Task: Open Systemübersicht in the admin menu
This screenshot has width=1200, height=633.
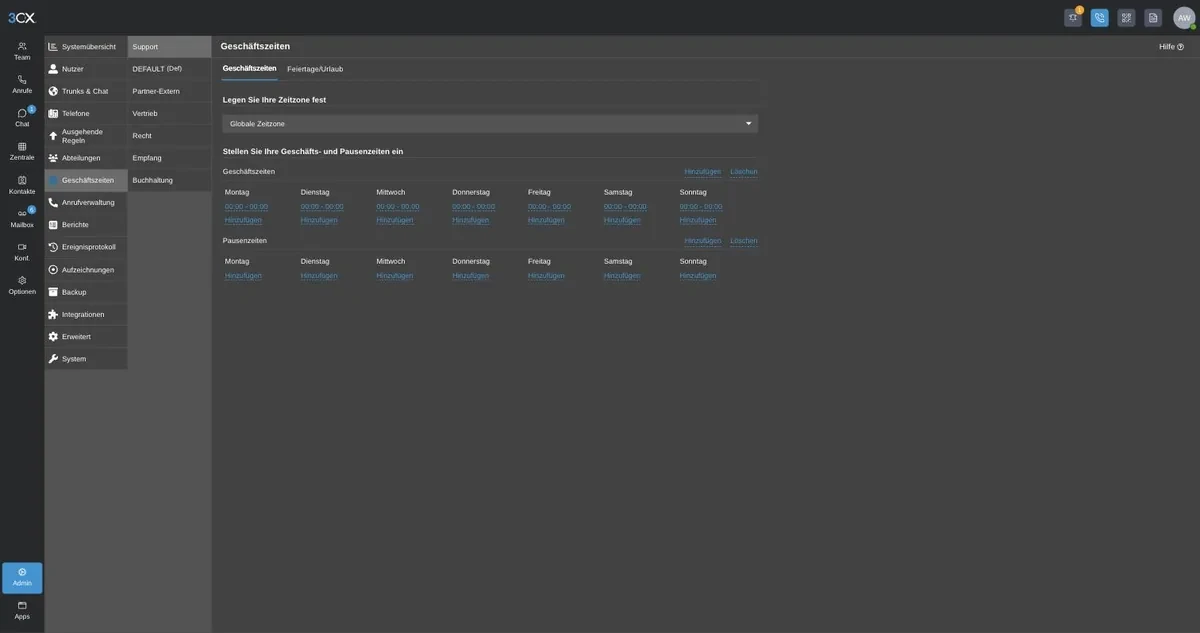Action: (86, 47)
